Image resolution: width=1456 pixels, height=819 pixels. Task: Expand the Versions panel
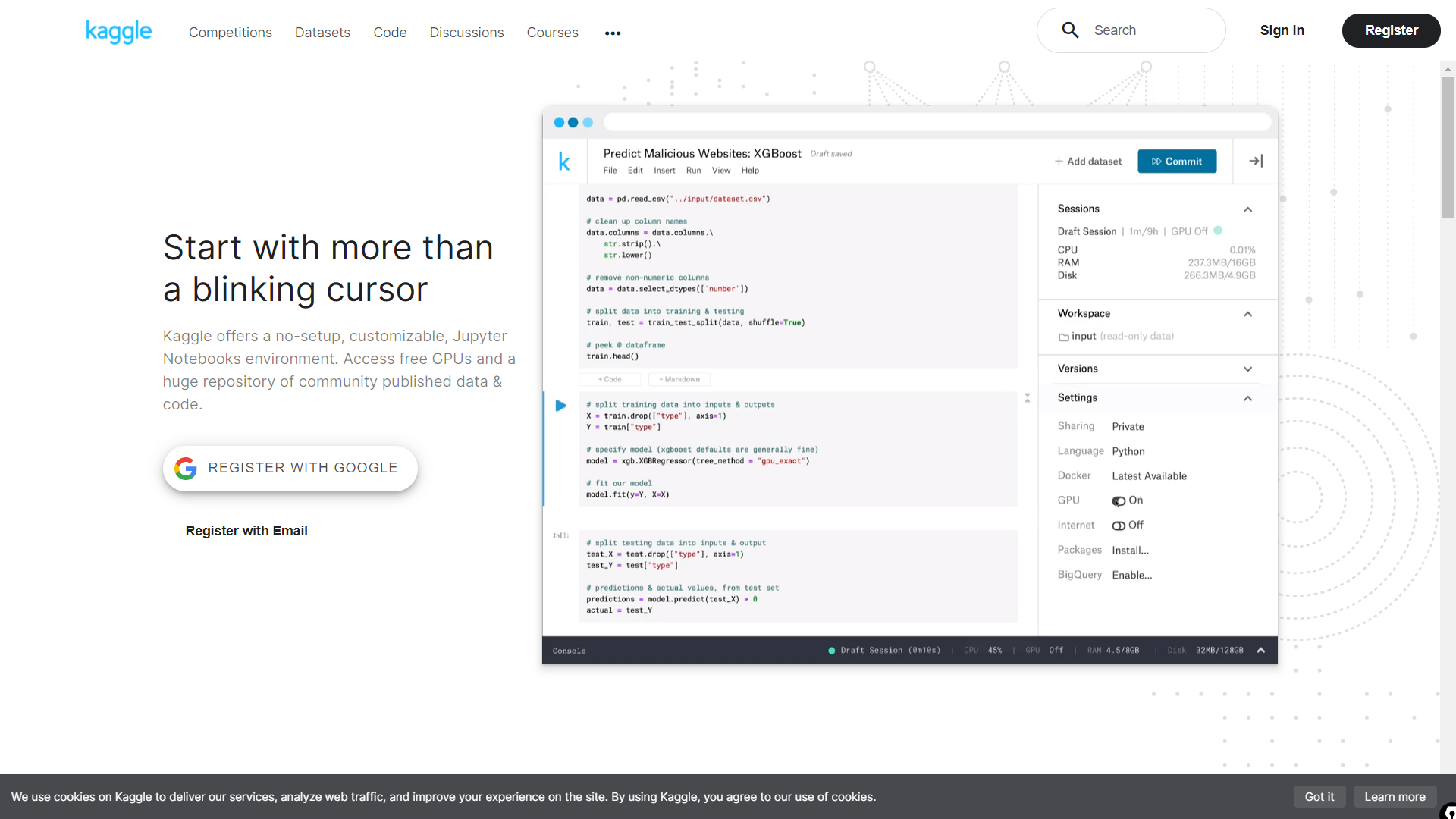[x=1248, y=369]
